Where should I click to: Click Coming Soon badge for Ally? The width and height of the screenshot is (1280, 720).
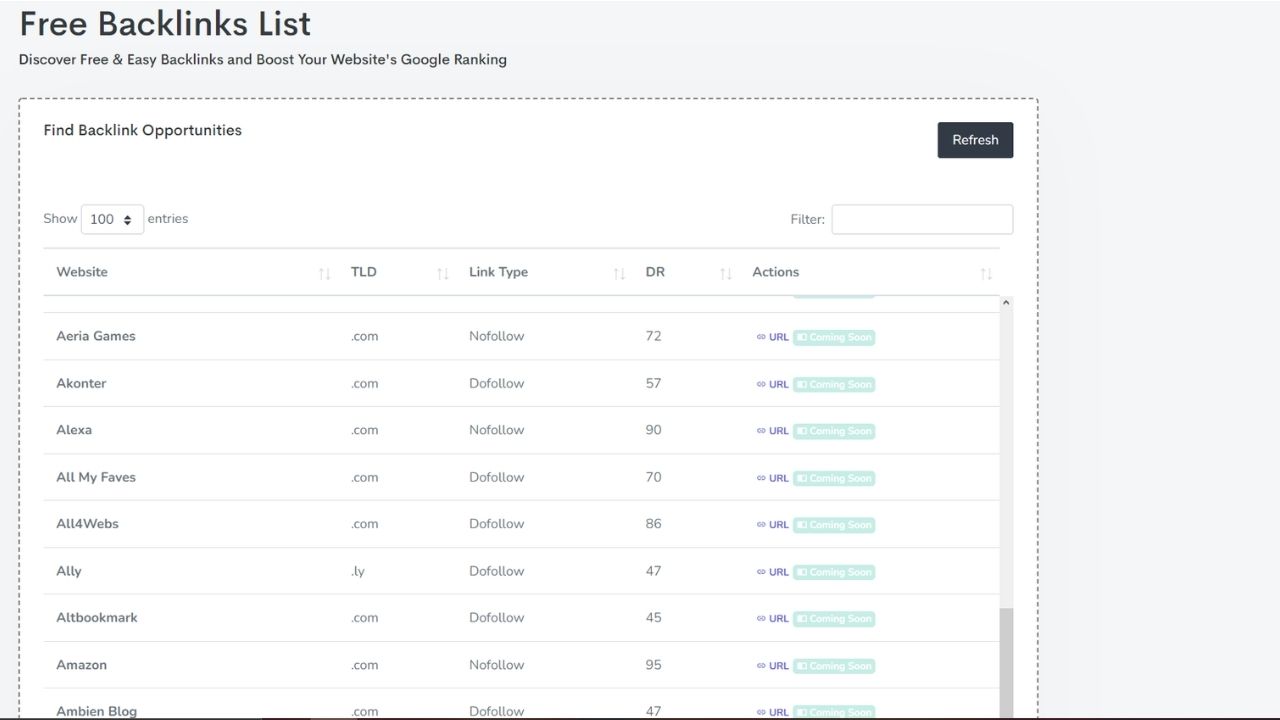[x=834, y=572]
